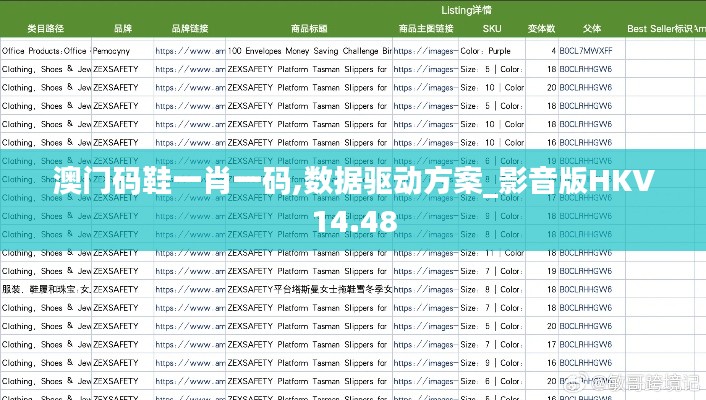706x400 pixels.
Task: Open the brand link in the Pemocyny row
Action: pos(190,51)
